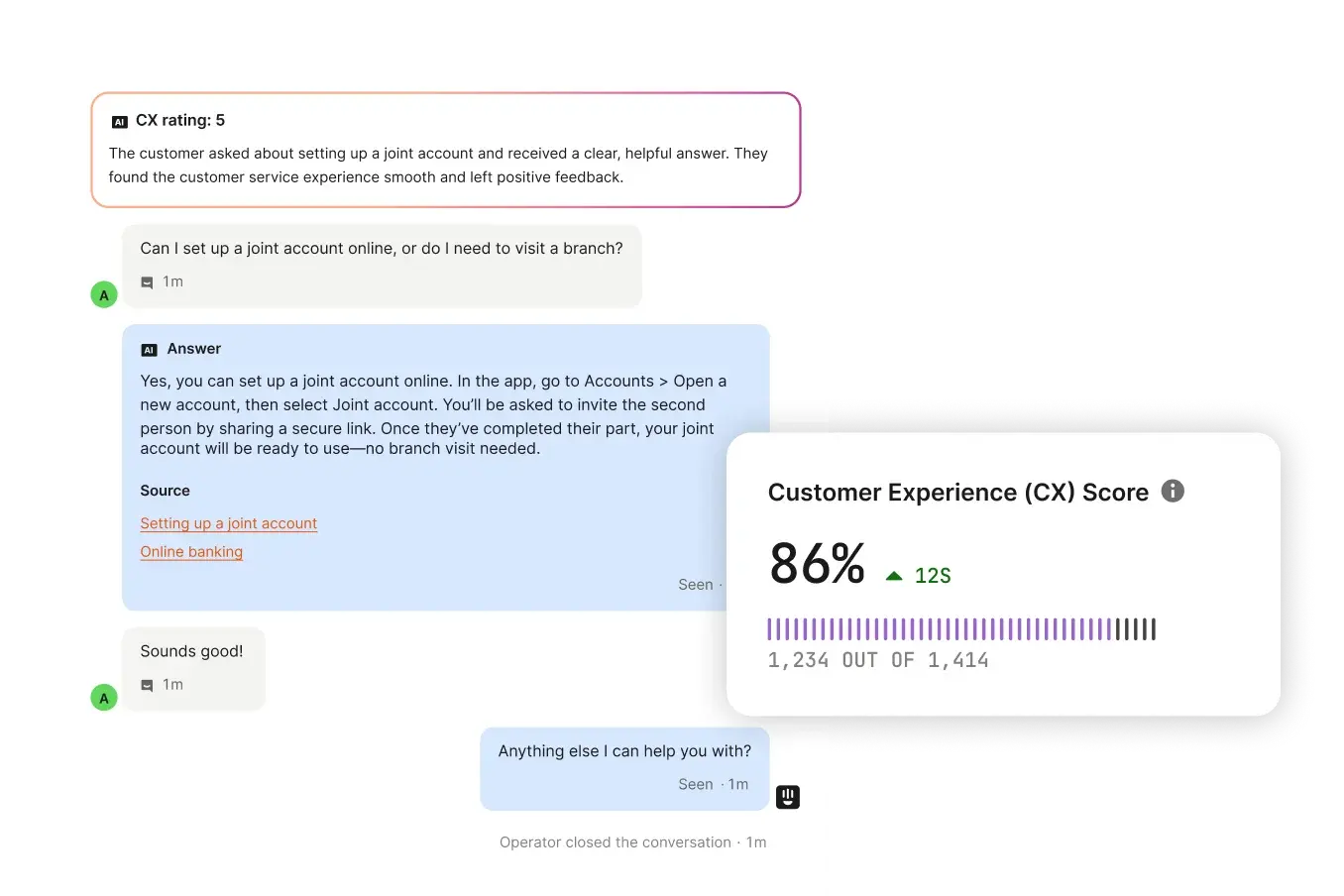Open the Setting up a joint account source
Image resolution: width=1344 pixels, height=896 pixels.
click(x=229, y=523)
